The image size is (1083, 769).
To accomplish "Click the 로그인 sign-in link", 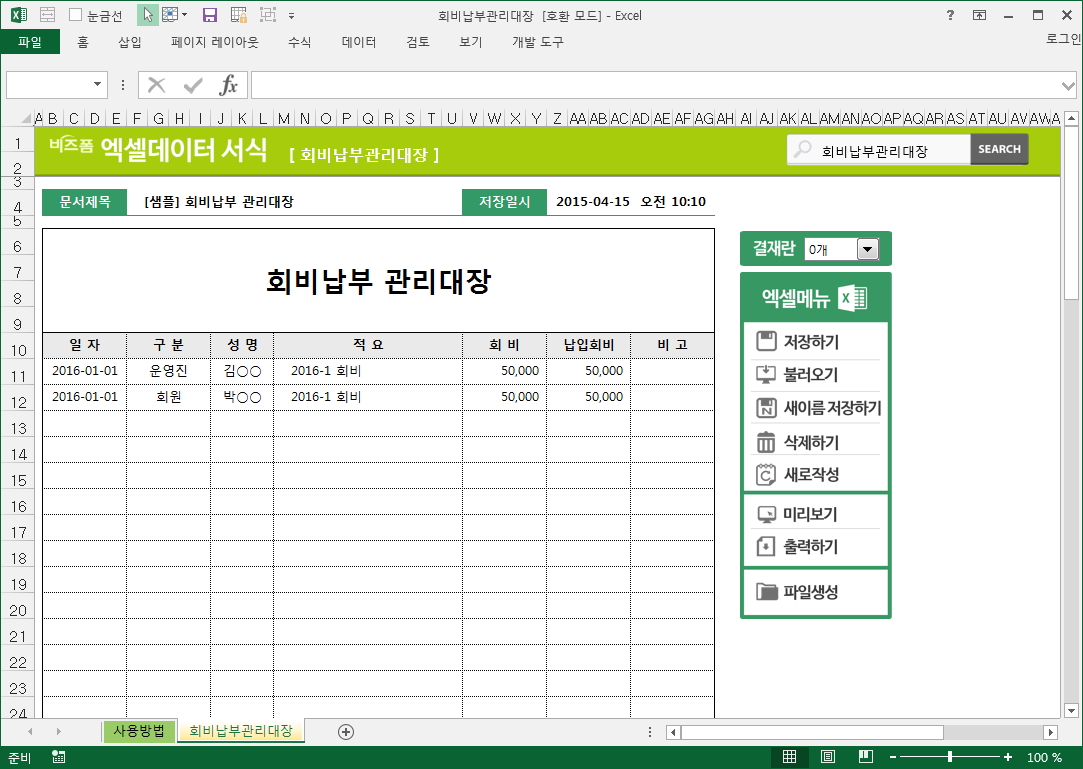I will 1063,39.
